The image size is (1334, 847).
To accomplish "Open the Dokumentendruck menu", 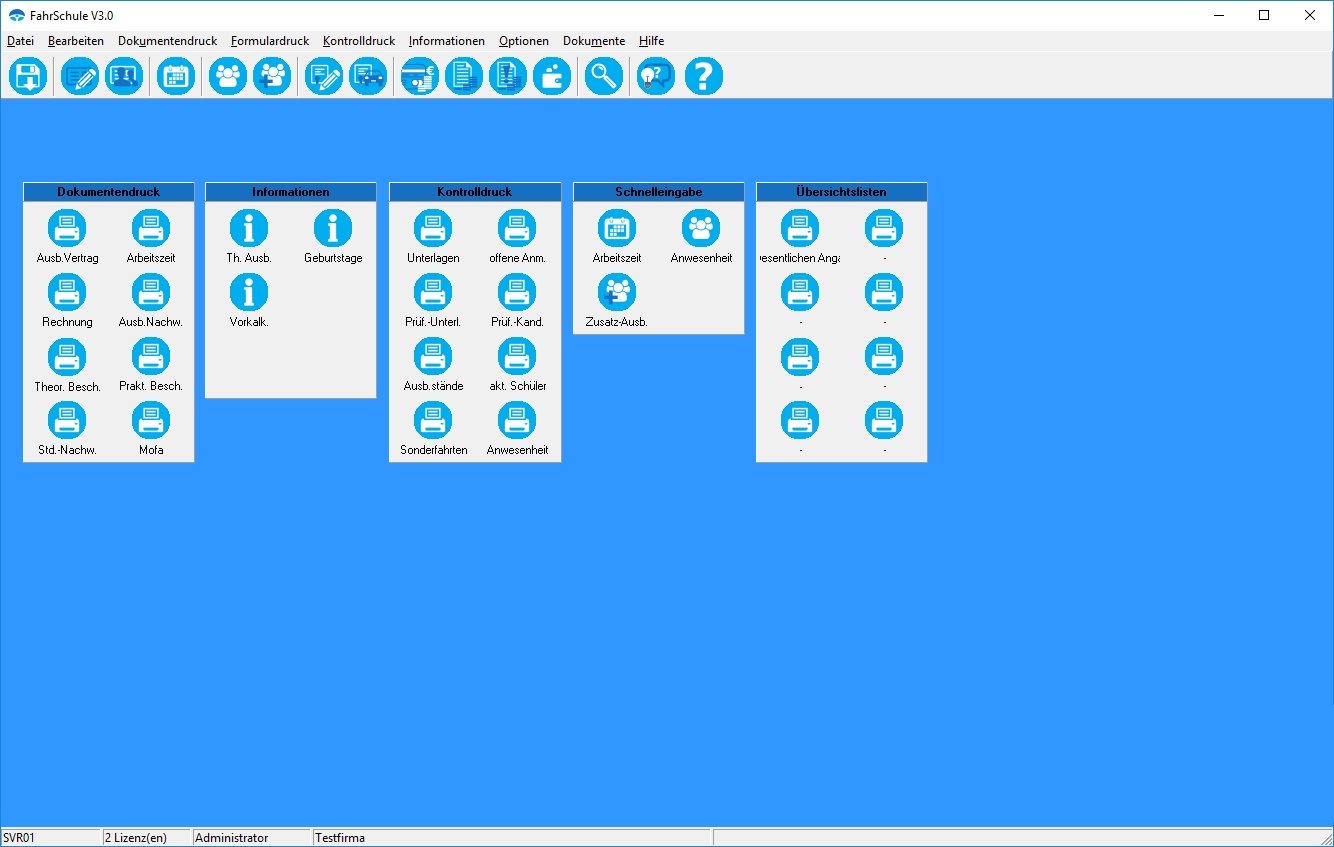I will (167, 41).
